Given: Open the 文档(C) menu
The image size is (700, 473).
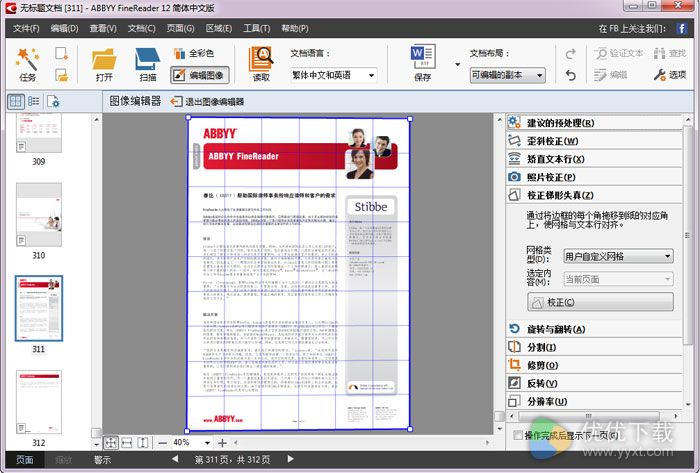Looking at the screenshot, I should (x=142, y=29).
